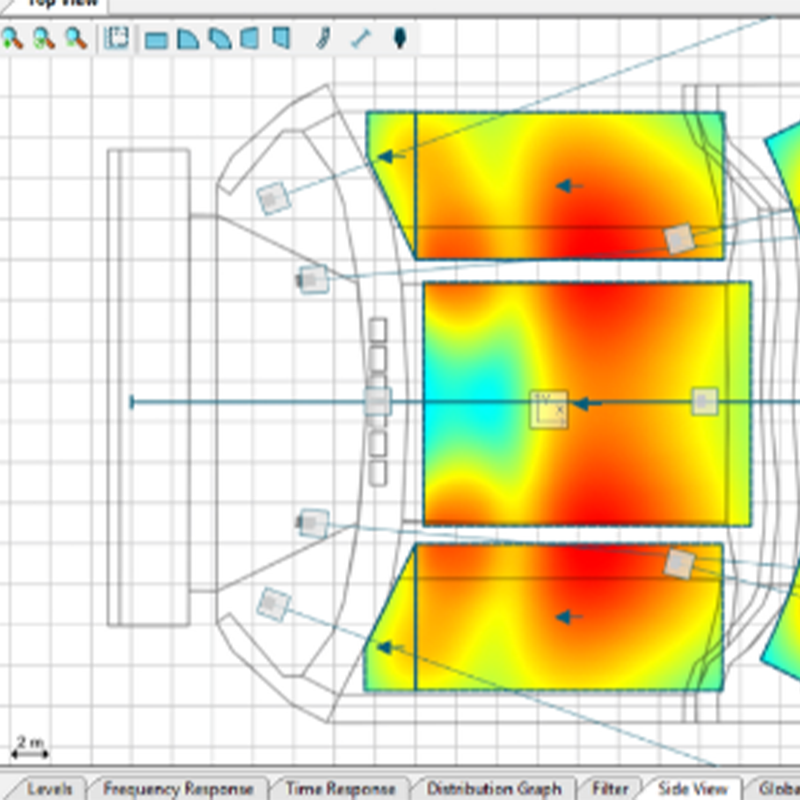Click the arrow in the top audience zone center
Screen dimensions: 800x800
(570, 185)
